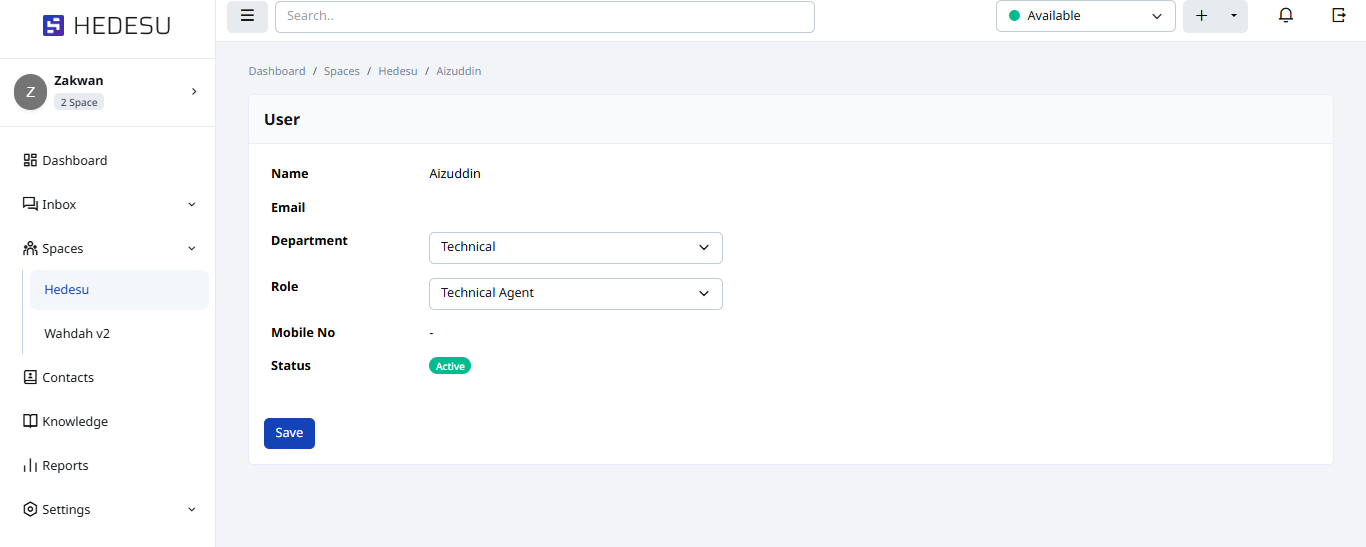Open the caret next to plus button
1366x547 pixels.
[x=1234, y=16]
